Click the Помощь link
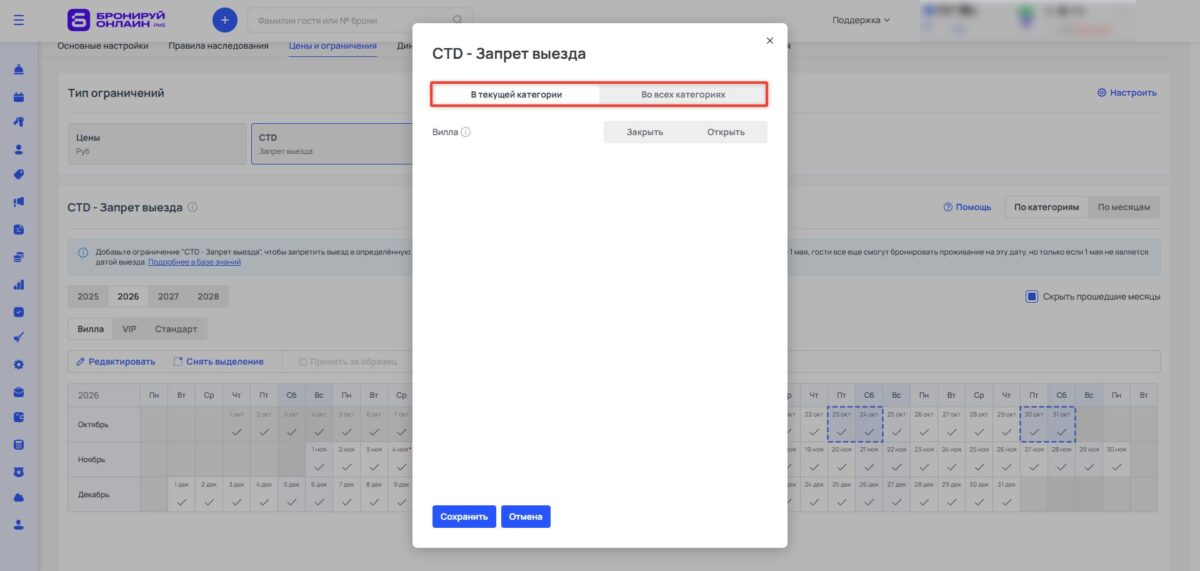 click(x=967, y=207)
